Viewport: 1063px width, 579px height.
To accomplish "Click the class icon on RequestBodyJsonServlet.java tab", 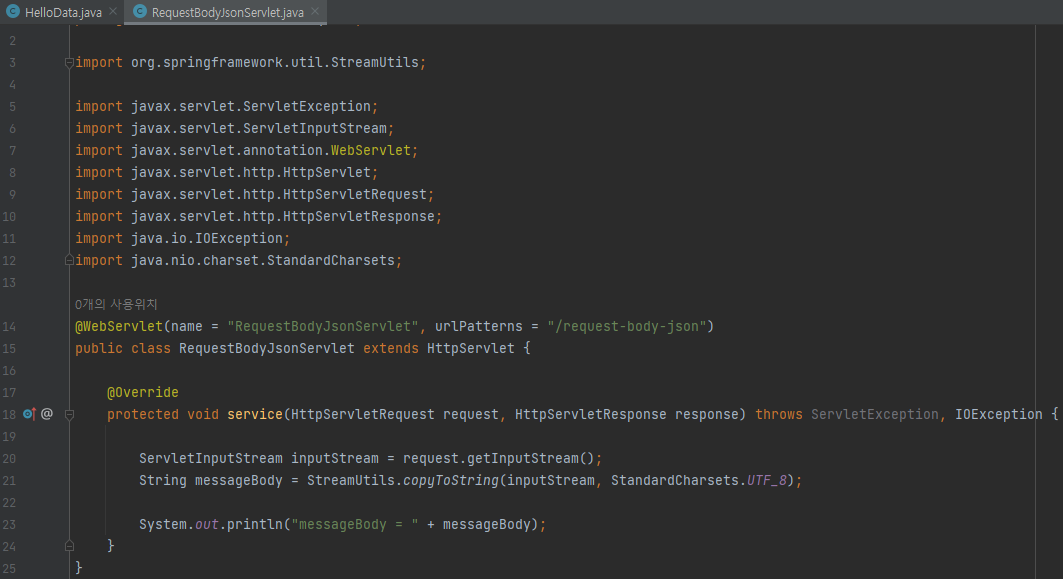I will pyautogui.click(x=140, y=12).
